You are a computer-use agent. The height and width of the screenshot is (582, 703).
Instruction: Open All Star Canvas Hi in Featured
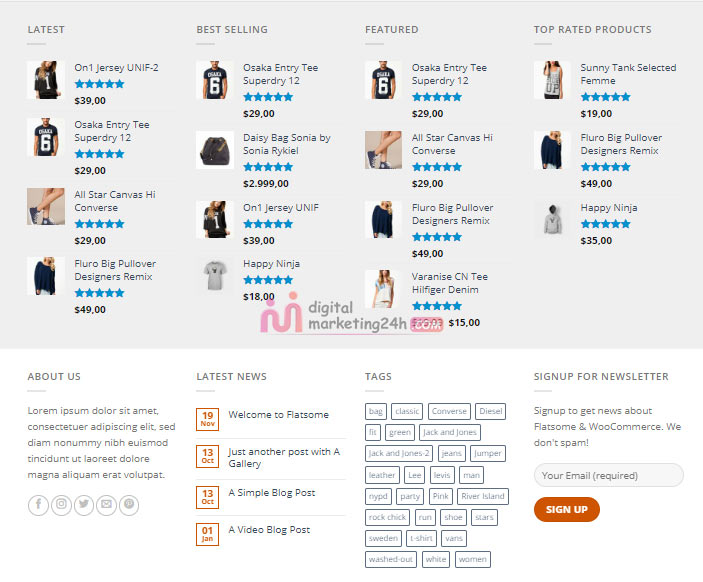tap(452, 144)
